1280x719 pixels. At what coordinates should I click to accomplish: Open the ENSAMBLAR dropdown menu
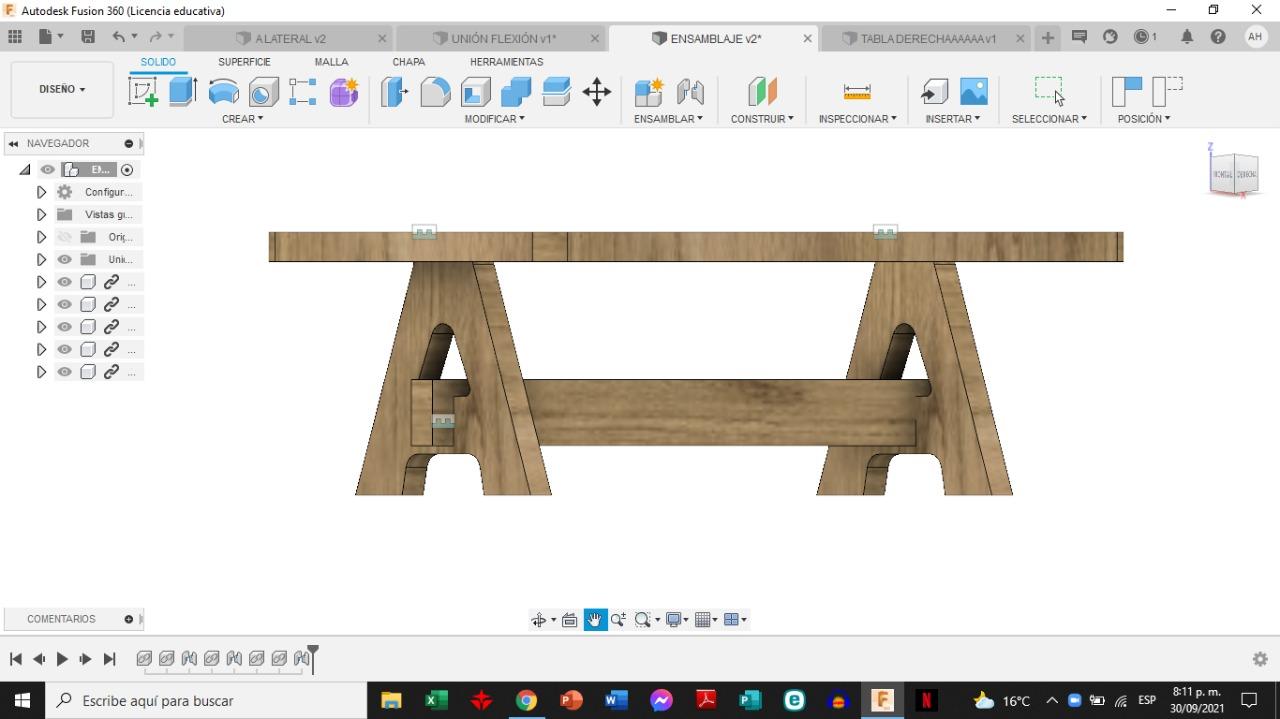point(668,119)
